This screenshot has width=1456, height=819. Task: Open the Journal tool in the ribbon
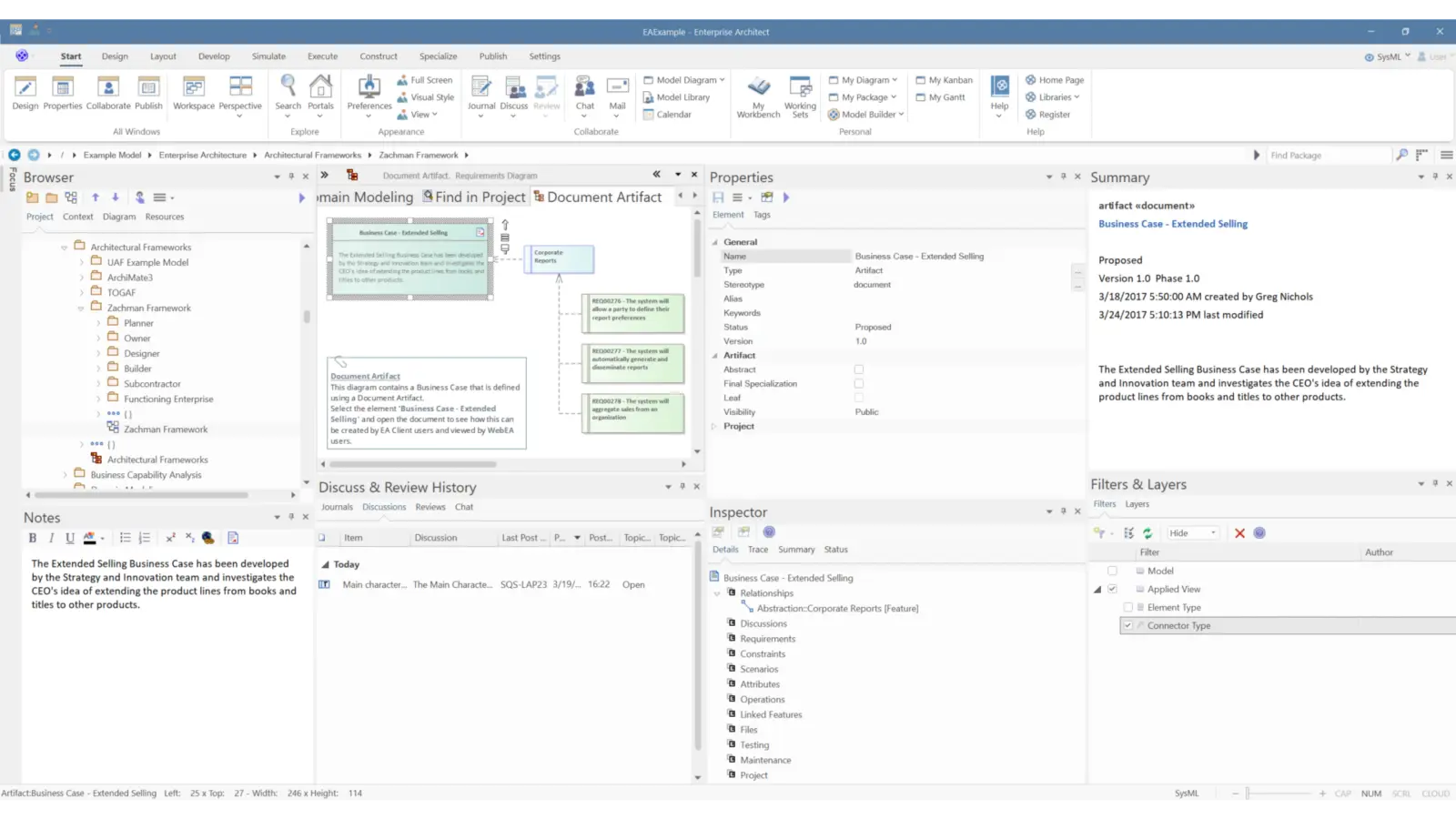pyautogui.click(x=480, y=95)
